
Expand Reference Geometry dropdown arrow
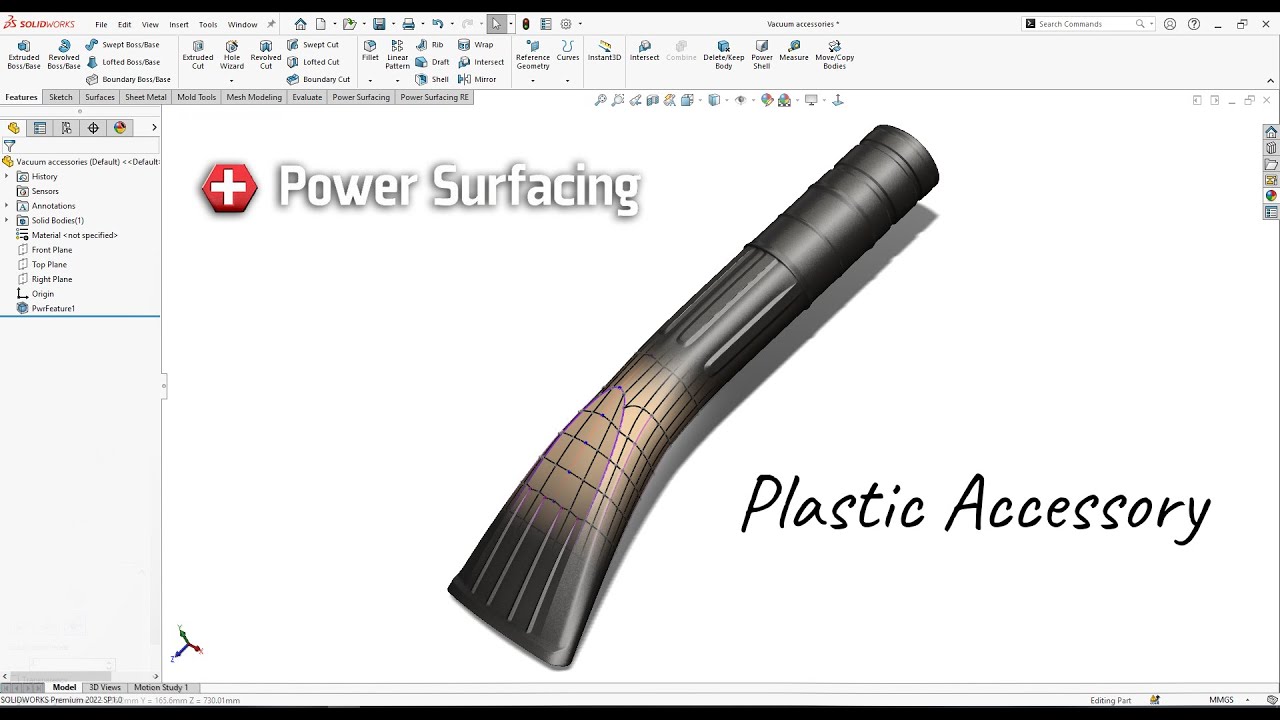[533, 80]
